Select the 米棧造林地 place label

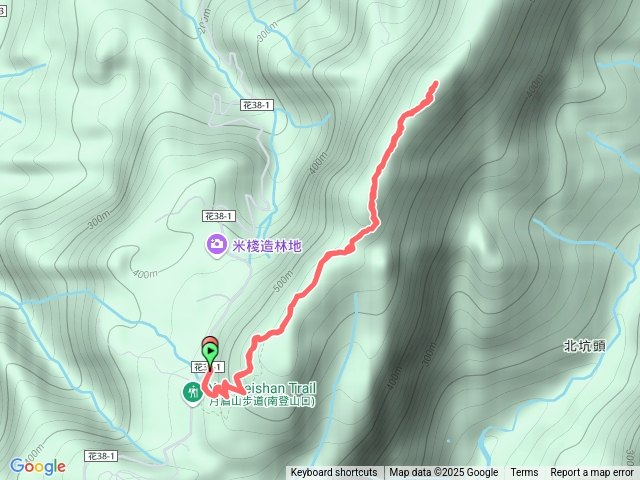point(267,246)
